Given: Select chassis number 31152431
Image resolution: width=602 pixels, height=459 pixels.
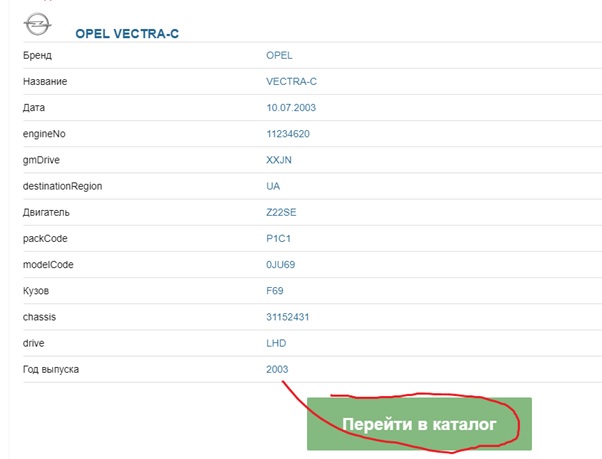Looking at the screenshot, I should click(x=289, y=317).
